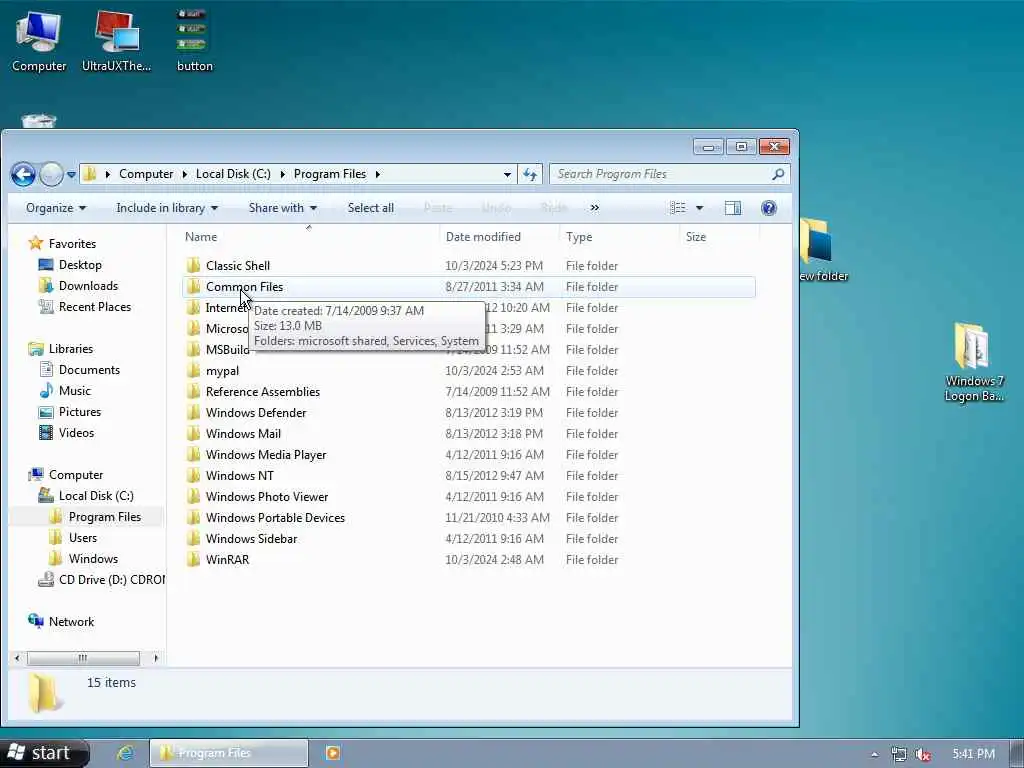The height and width of the screenshot is (768, 1024).
Task: Select the Common Files folder icon
Action: click(193, 287)
